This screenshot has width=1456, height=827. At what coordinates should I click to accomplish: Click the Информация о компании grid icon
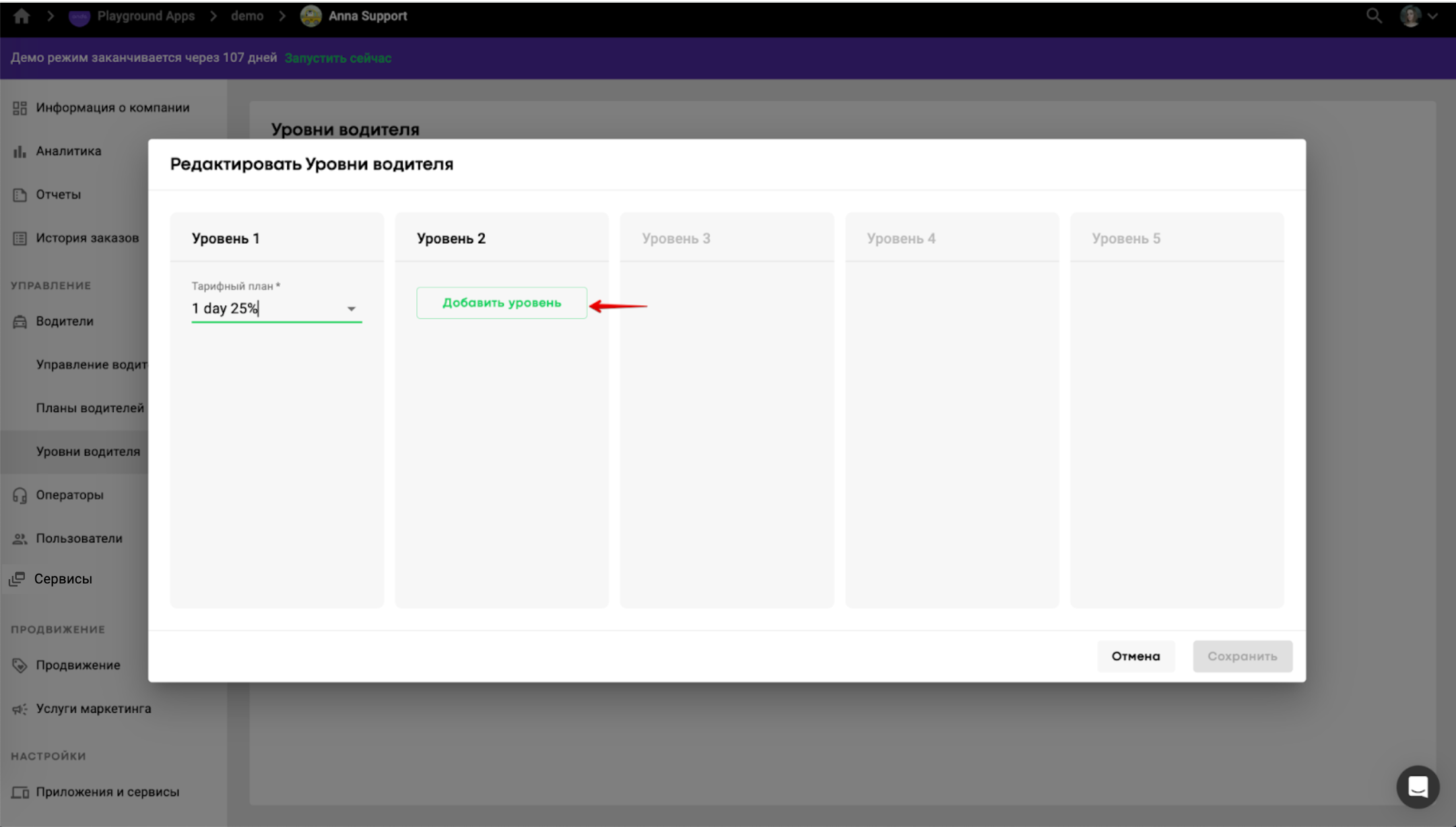pos(20,108)
